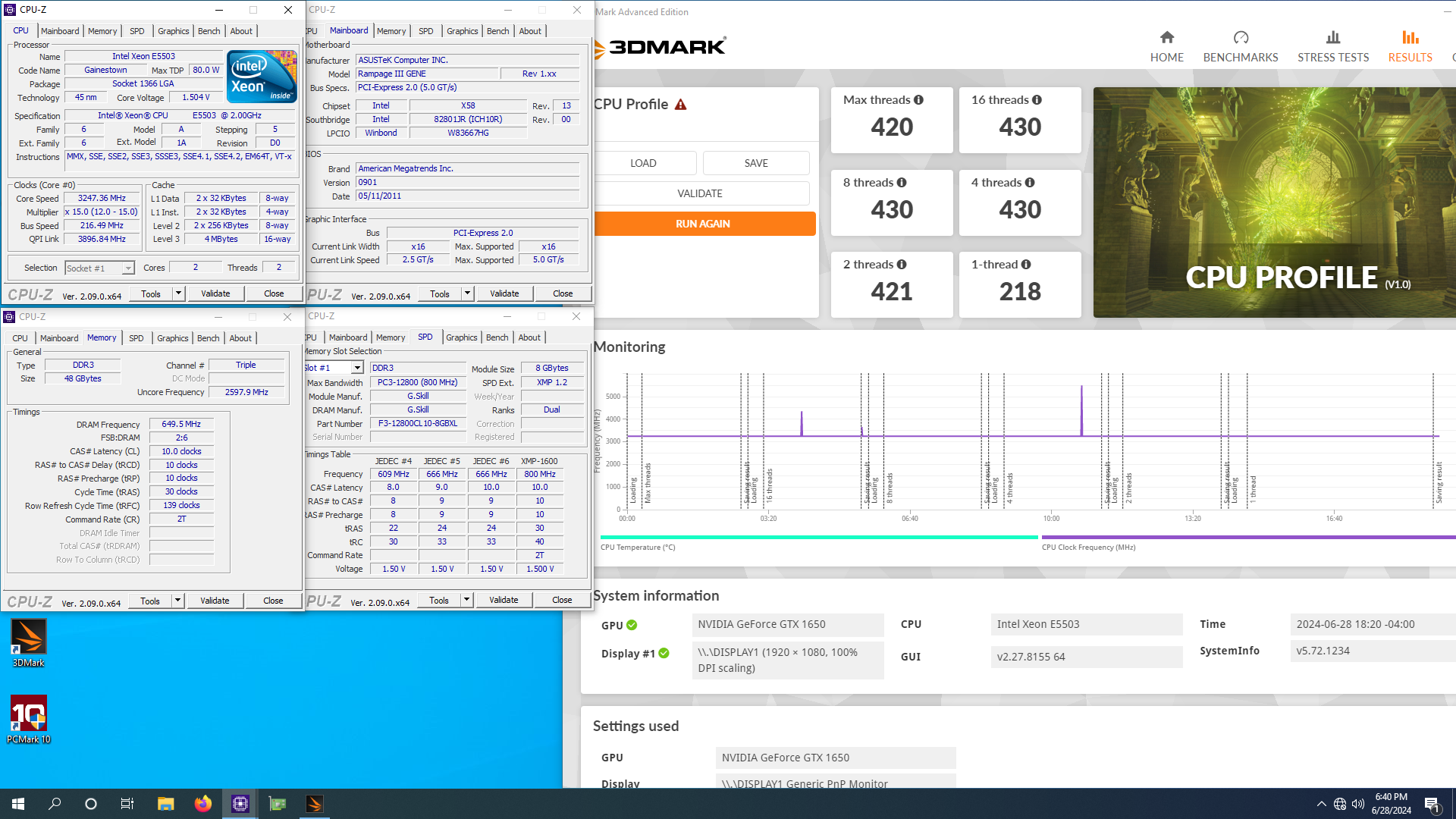
Task: Open the Results bar-chart icon in 3DMark
Action: [1410, 37]
